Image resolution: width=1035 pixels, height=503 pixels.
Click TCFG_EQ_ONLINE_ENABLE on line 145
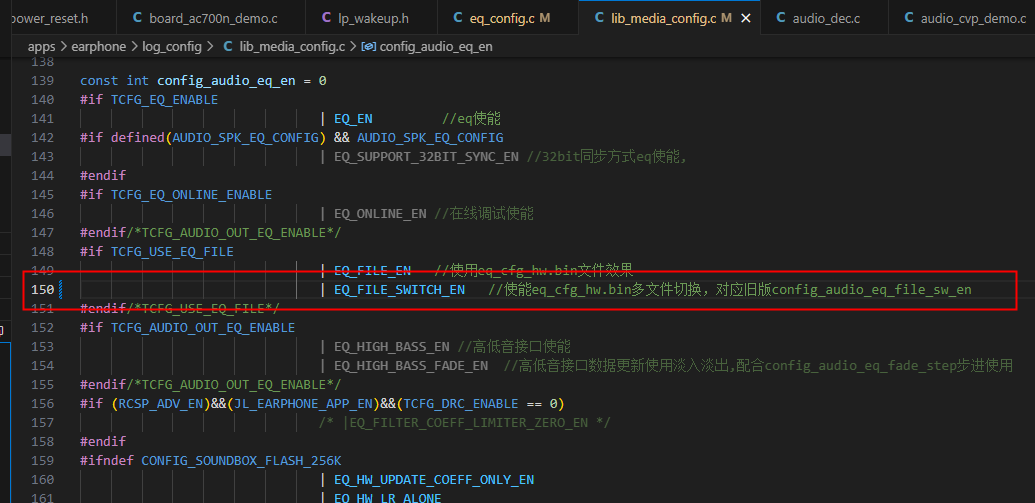191,195
